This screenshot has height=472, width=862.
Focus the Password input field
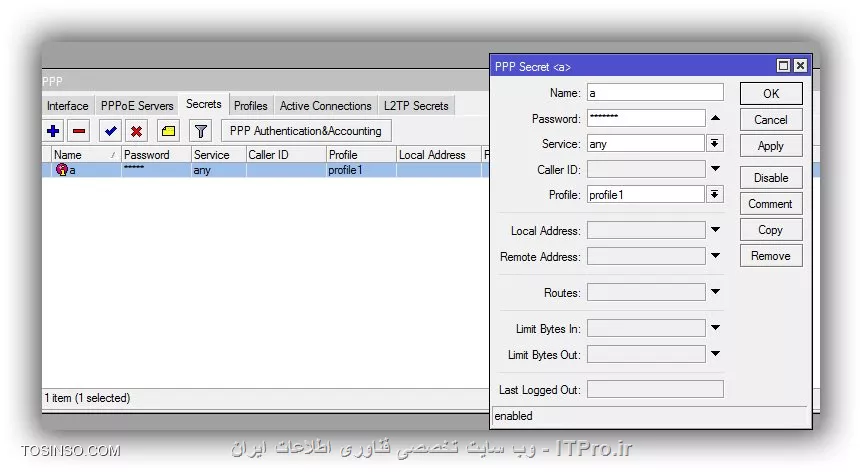click(x=646, y=118)
